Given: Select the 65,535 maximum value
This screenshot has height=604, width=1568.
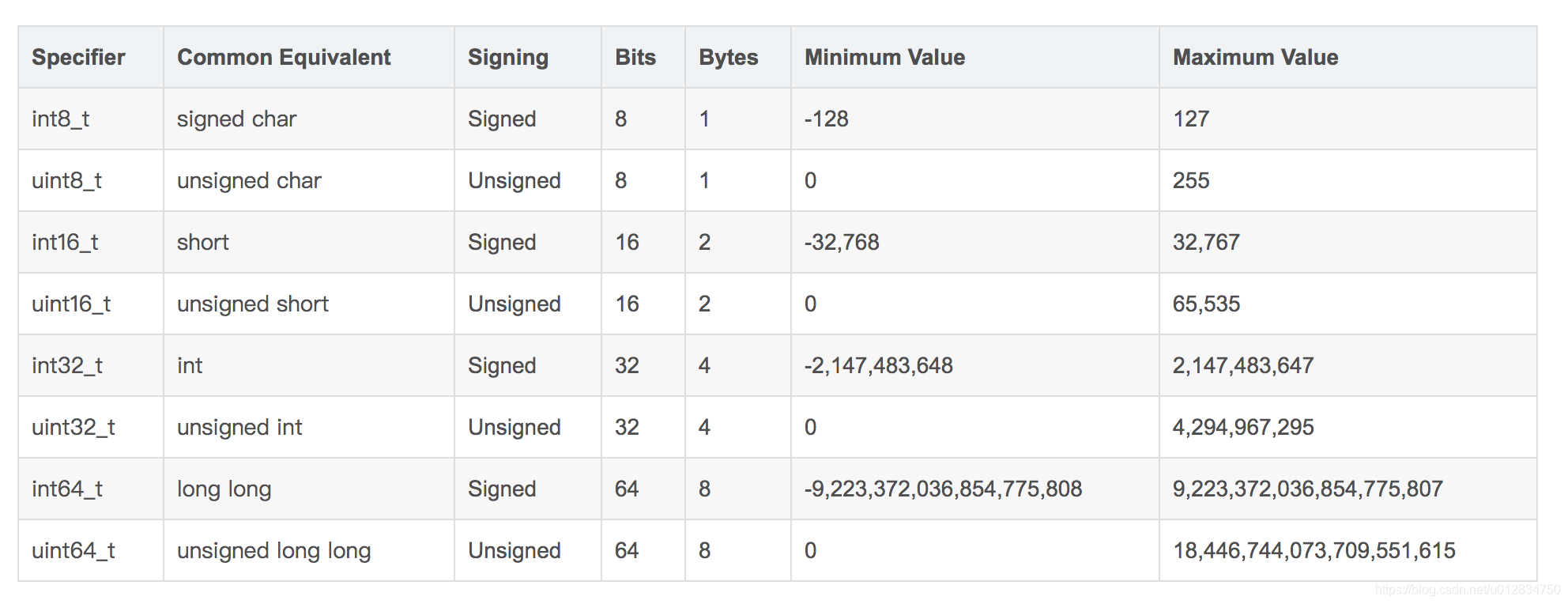Looking at the screenshot, I should click(x=1206, y=304).
